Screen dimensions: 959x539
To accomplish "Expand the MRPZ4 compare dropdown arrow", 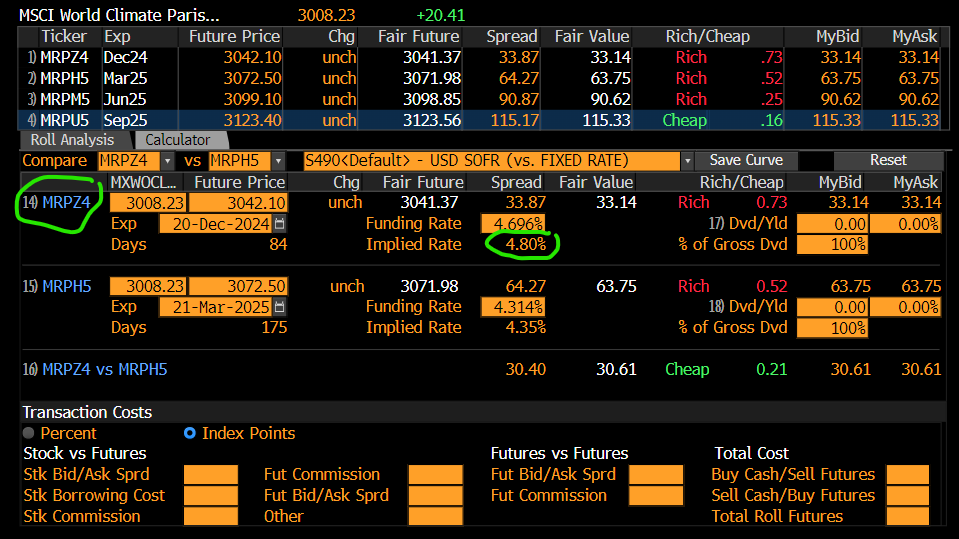I will [168, 161].
